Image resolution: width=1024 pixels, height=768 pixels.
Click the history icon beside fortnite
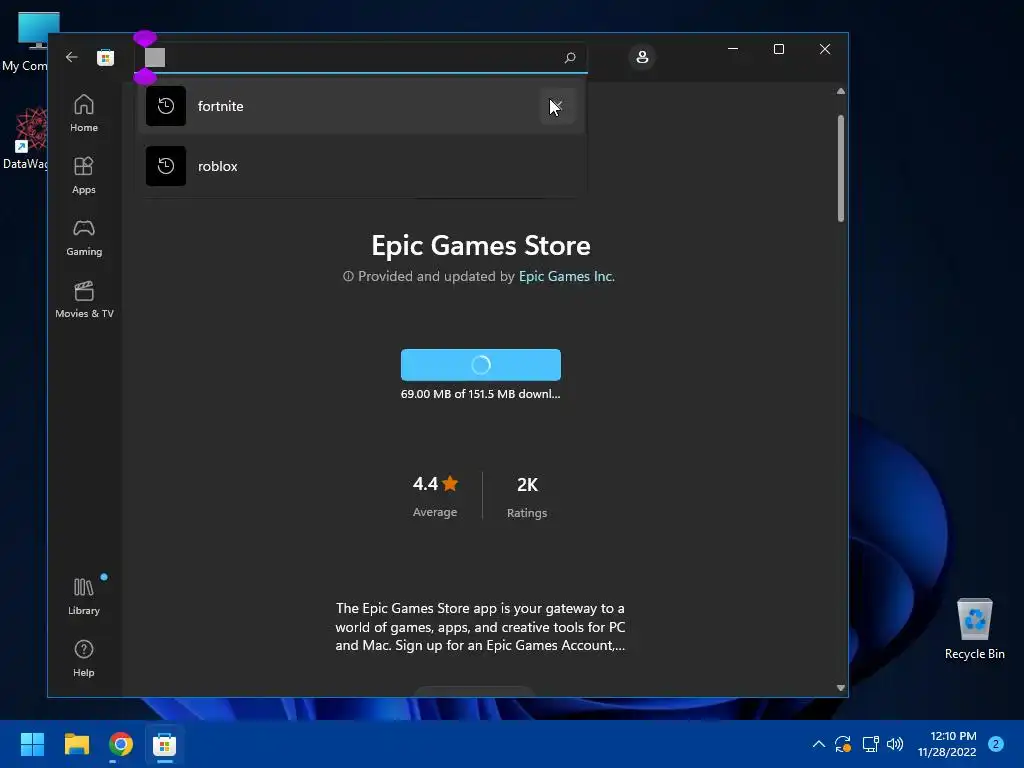pyautogui.click(x=166, y=106)
